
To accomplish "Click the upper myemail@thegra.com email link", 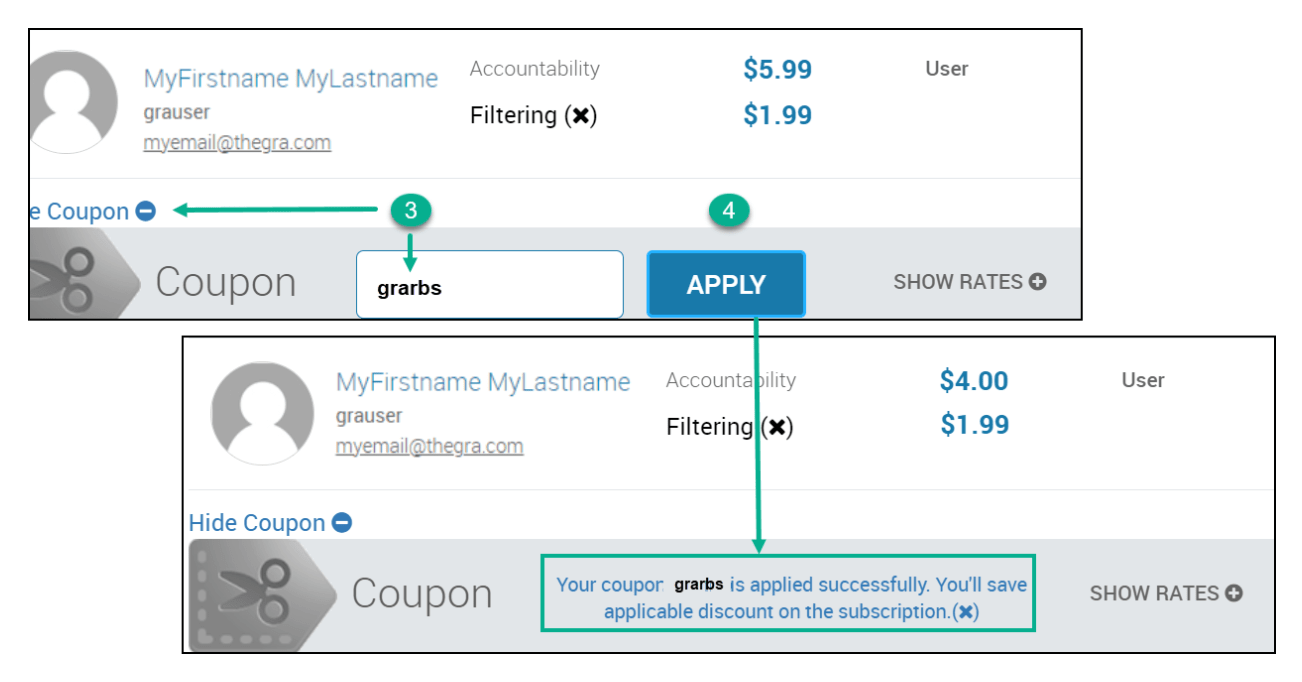I will 237,143.
